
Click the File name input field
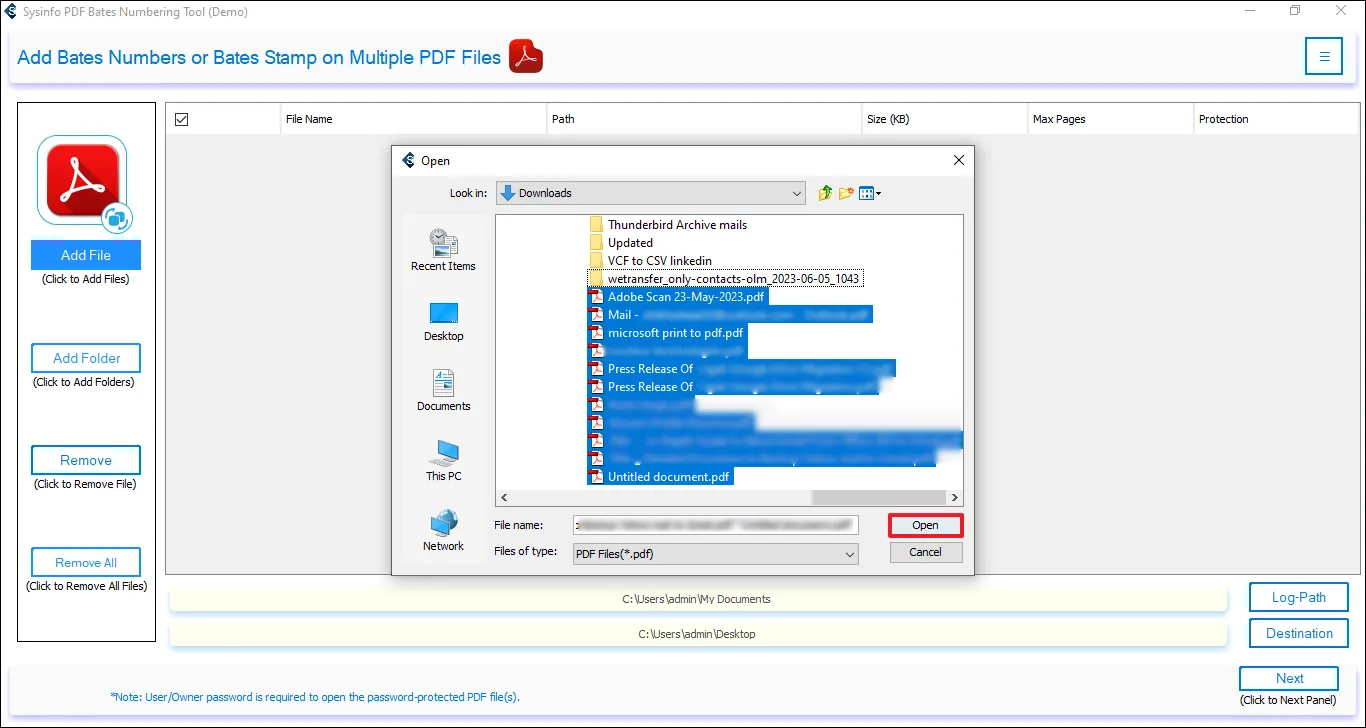[715, 525]
